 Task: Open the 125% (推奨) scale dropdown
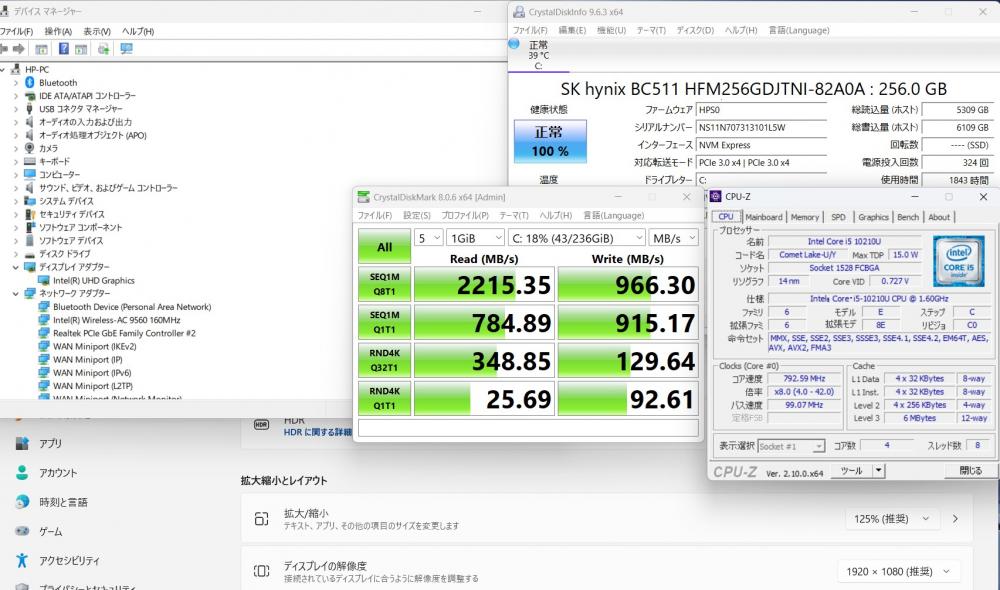(892, 519)
